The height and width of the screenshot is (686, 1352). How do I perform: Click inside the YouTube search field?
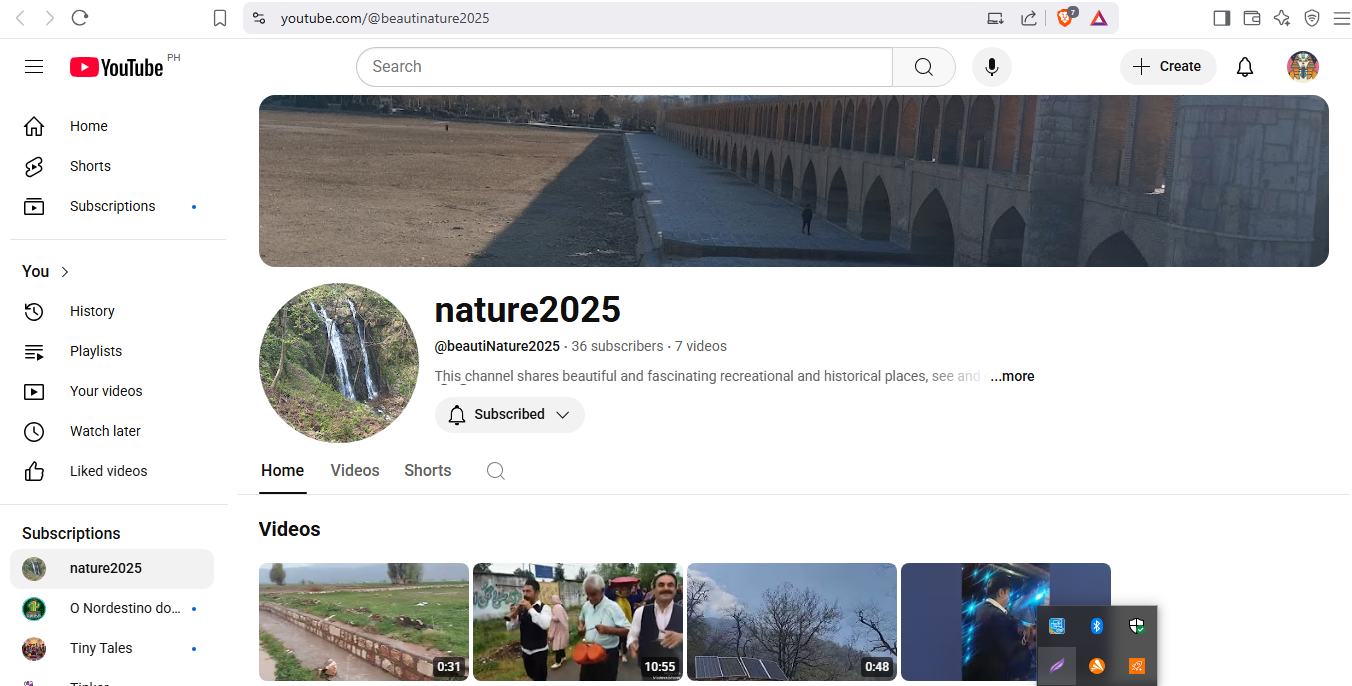624,67
